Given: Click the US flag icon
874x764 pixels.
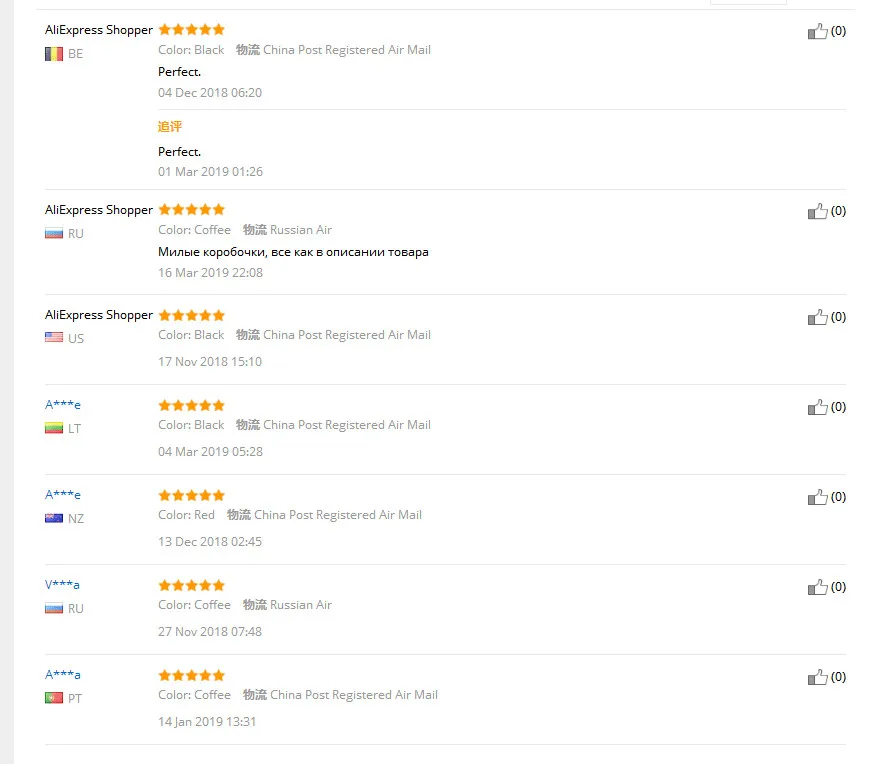Looking at the screenshot, I should (54, 338).
